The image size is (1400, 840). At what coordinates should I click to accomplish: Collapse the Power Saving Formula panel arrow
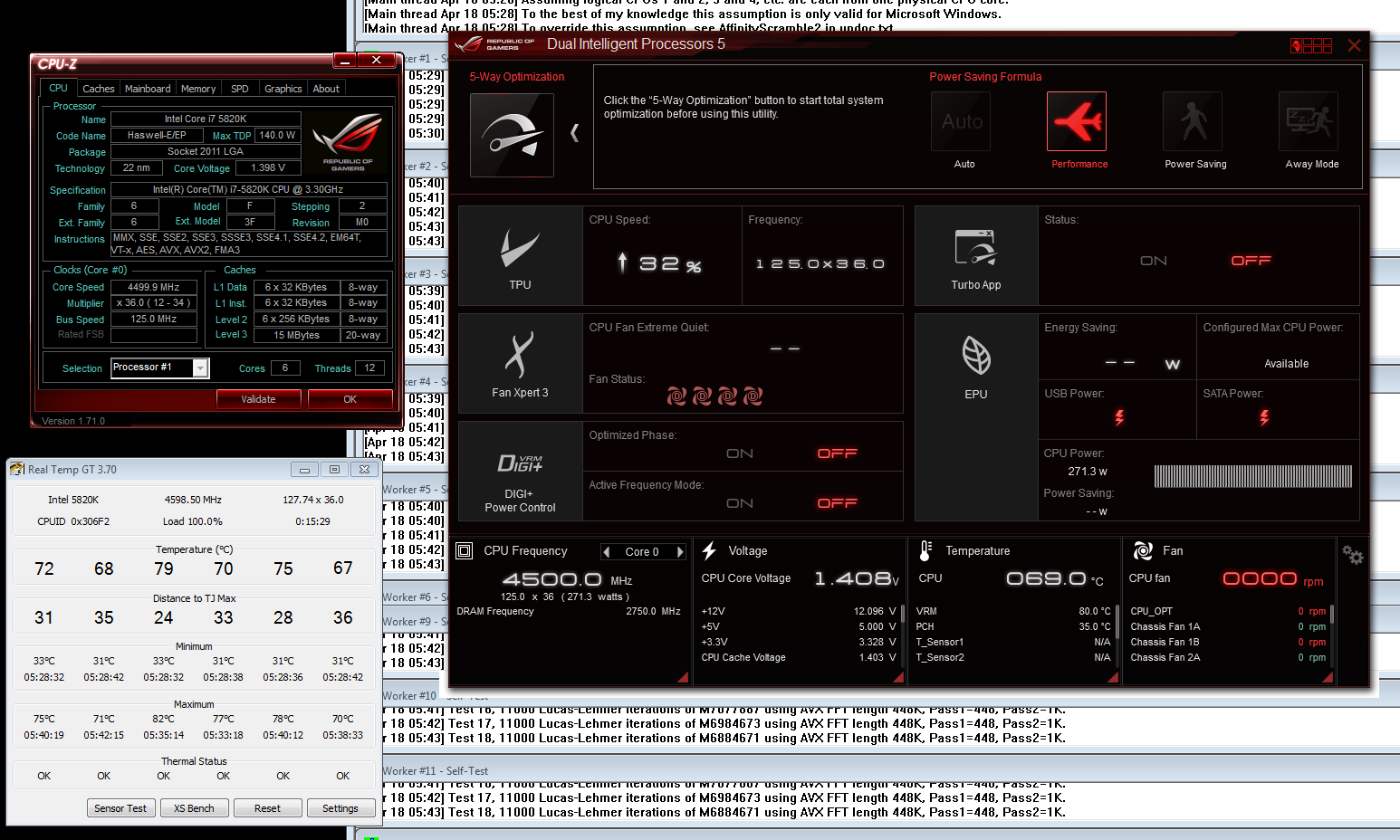(574, 133)
